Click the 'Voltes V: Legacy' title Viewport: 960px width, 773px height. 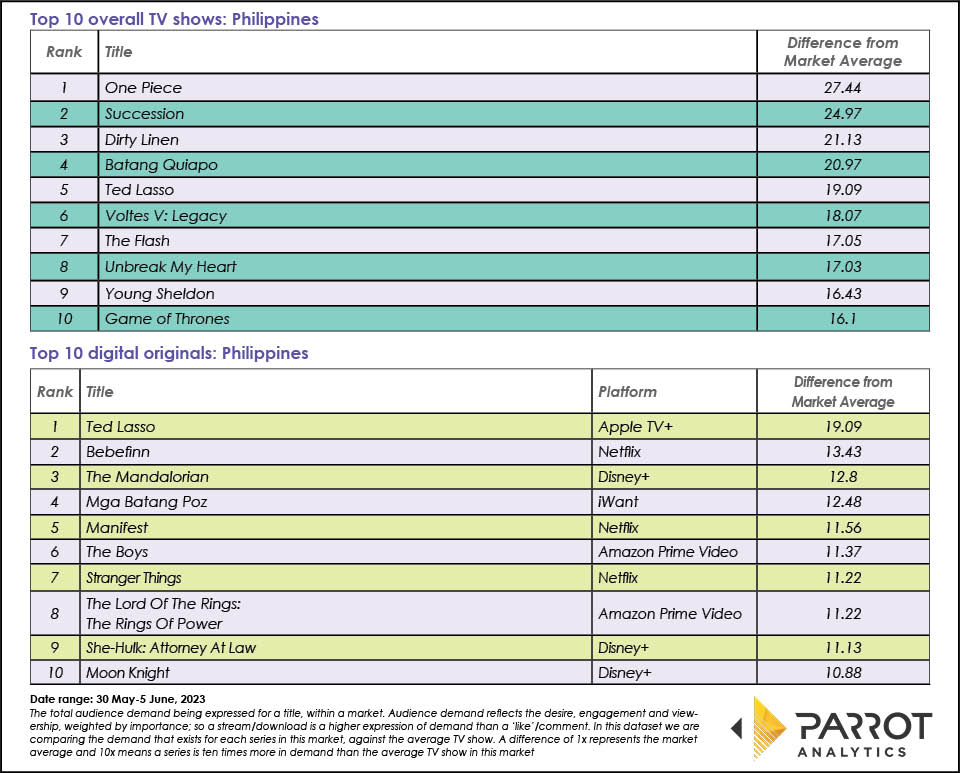pyautogui.click(x=165, y=215)
